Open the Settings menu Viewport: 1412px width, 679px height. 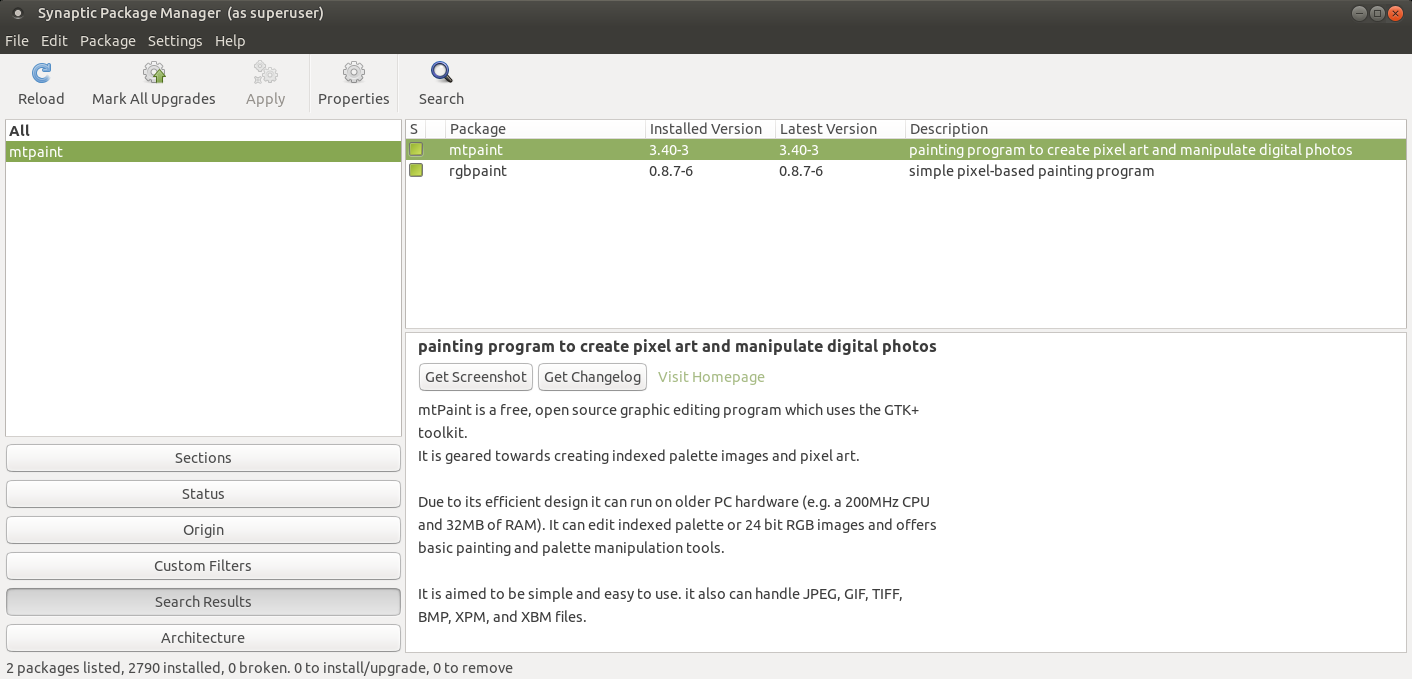click(x=175, y=41)
